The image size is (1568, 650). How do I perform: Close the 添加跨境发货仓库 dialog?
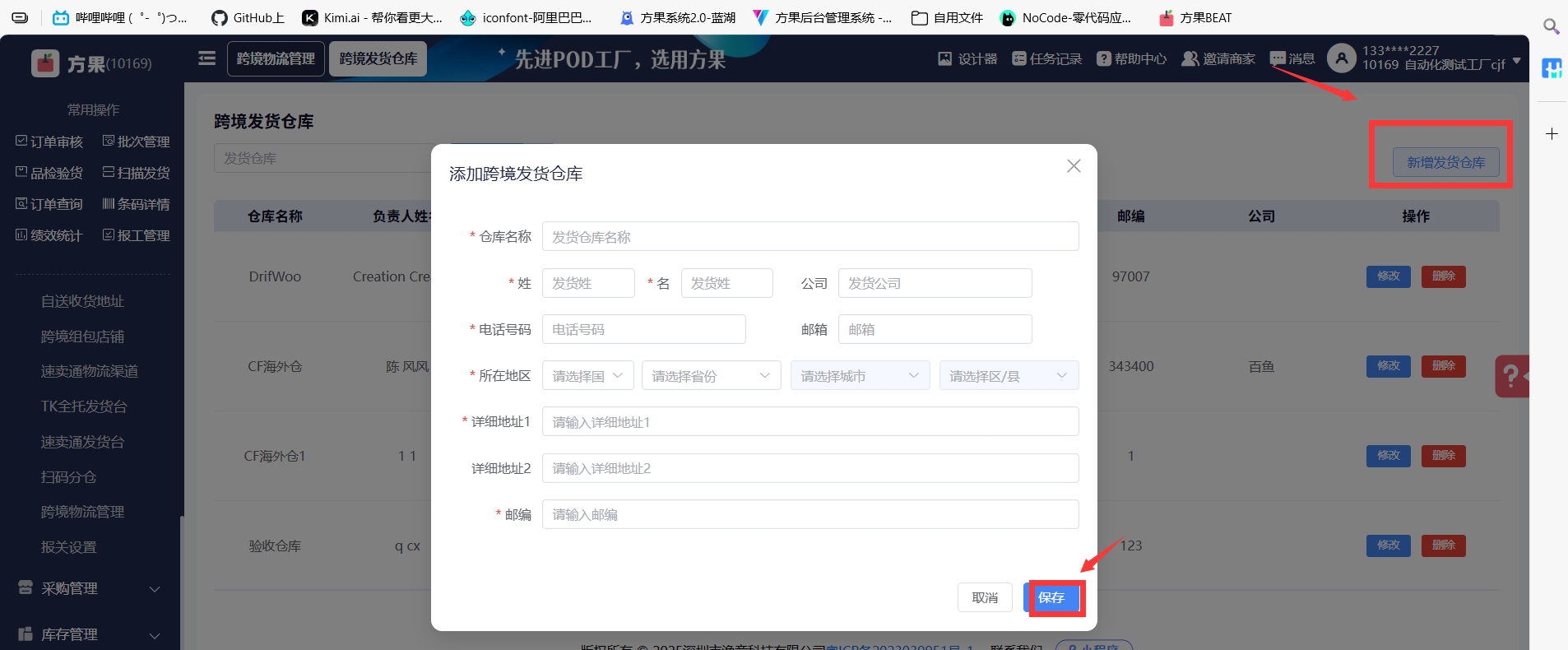point(1074,166)
